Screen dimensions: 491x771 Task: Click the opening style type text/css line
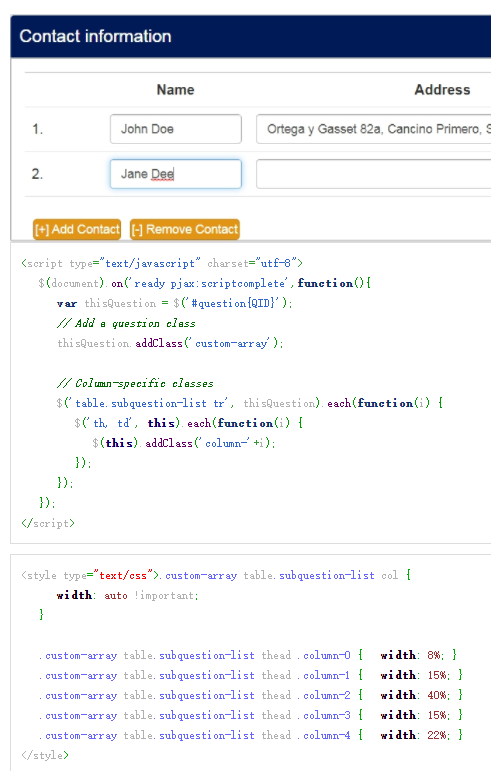(x=216, y=575)
